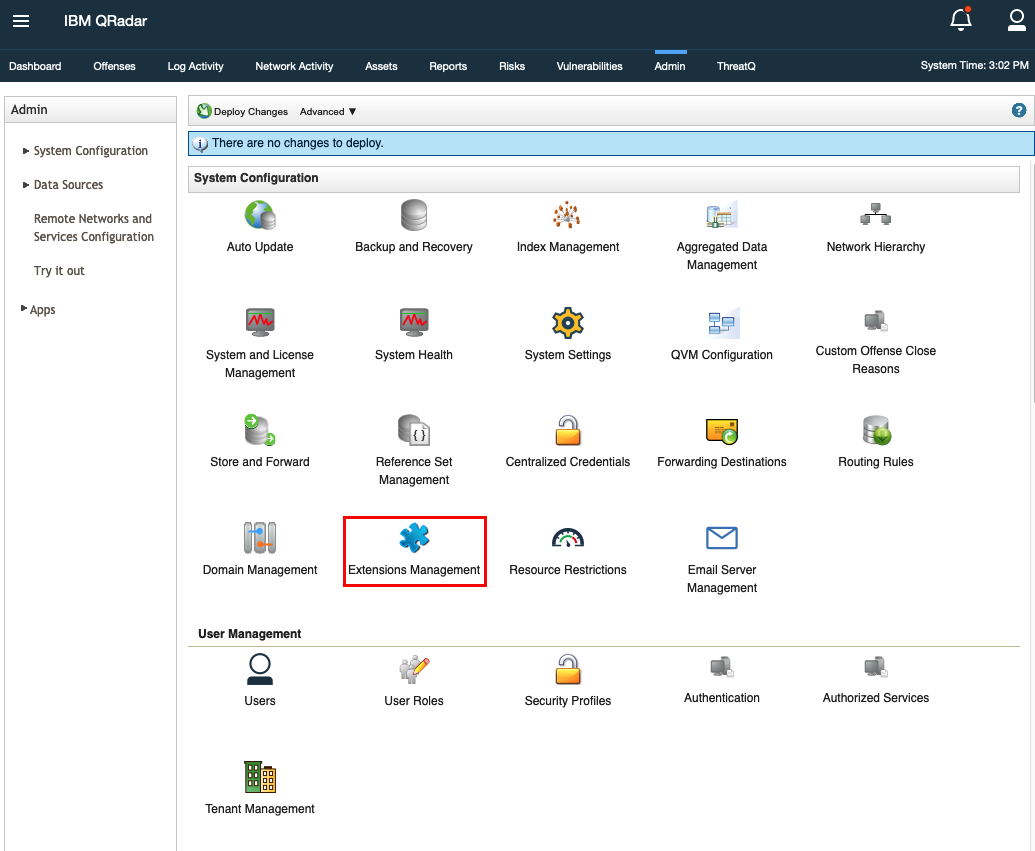The height and width of the screenshot is (851, 1035).
Task: Open System and License Management icon
Action: click(x=260, y=323)
